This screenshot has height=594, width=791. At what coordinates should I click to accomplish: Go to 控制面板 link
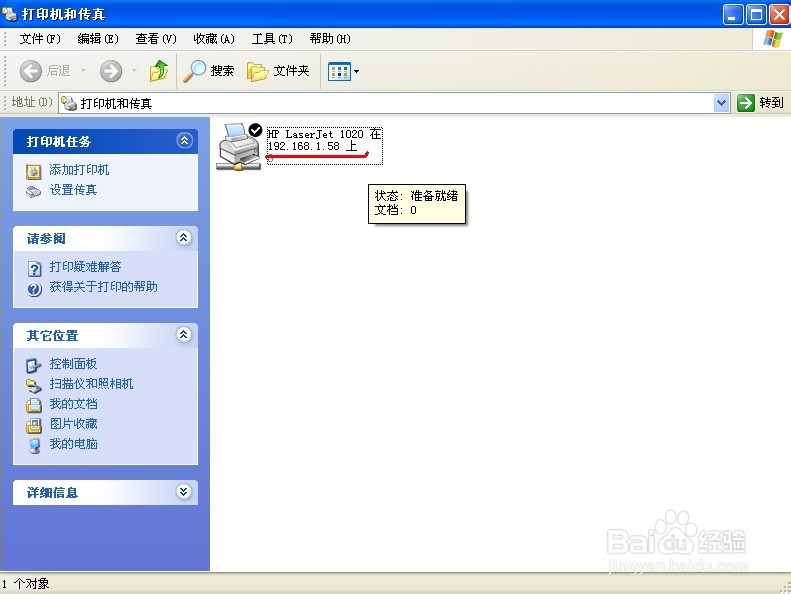(x=73, y=364)
